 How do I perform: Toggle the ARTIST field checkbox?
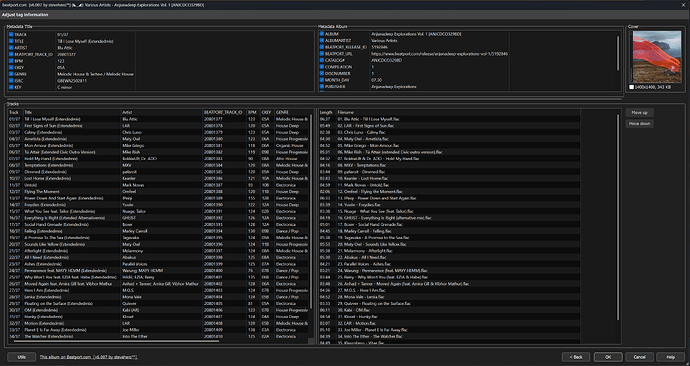(11, 48)
